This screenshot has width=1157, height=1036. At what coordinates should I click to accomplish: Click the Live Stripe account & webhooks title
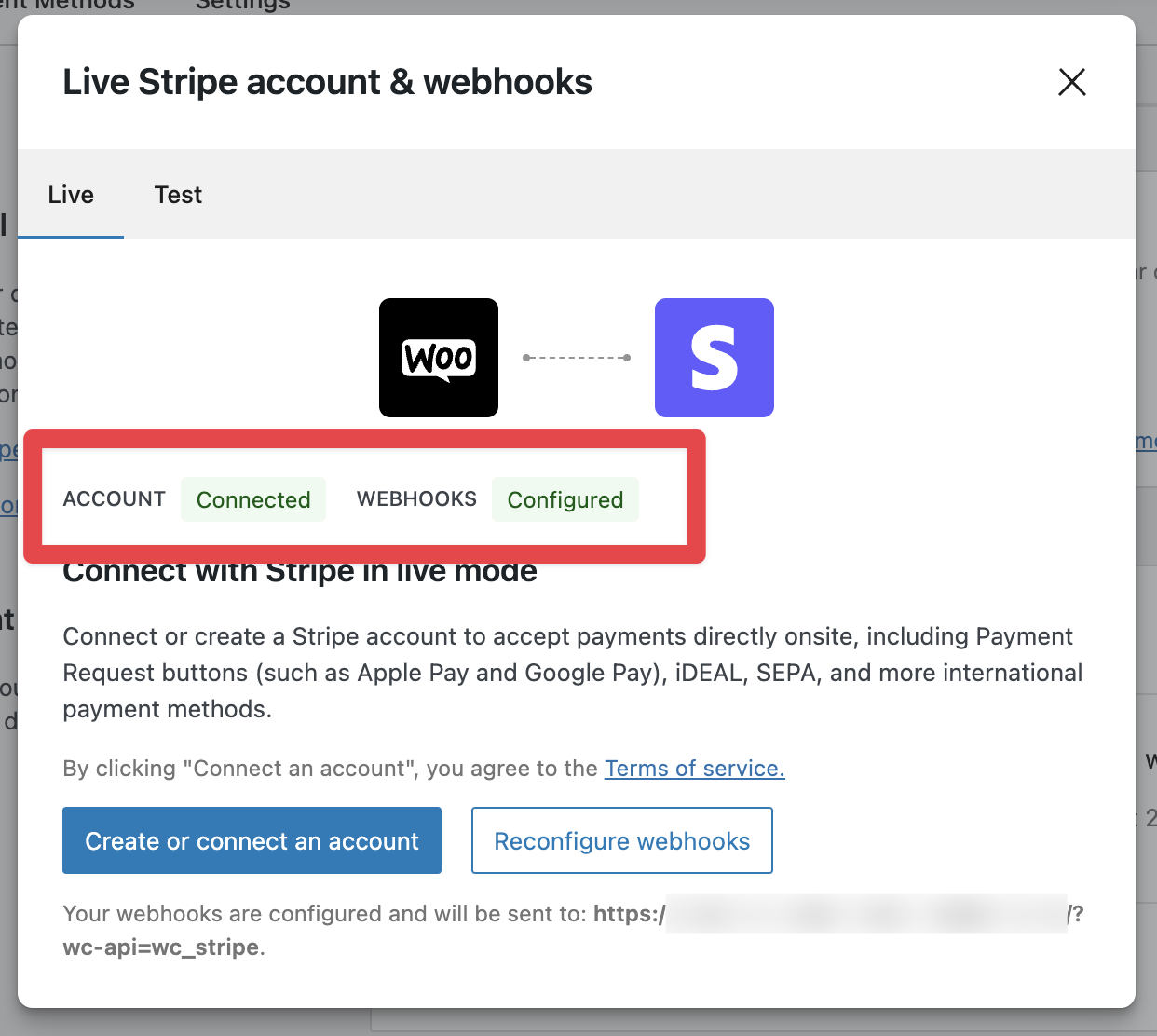click(x=327, y=82)
